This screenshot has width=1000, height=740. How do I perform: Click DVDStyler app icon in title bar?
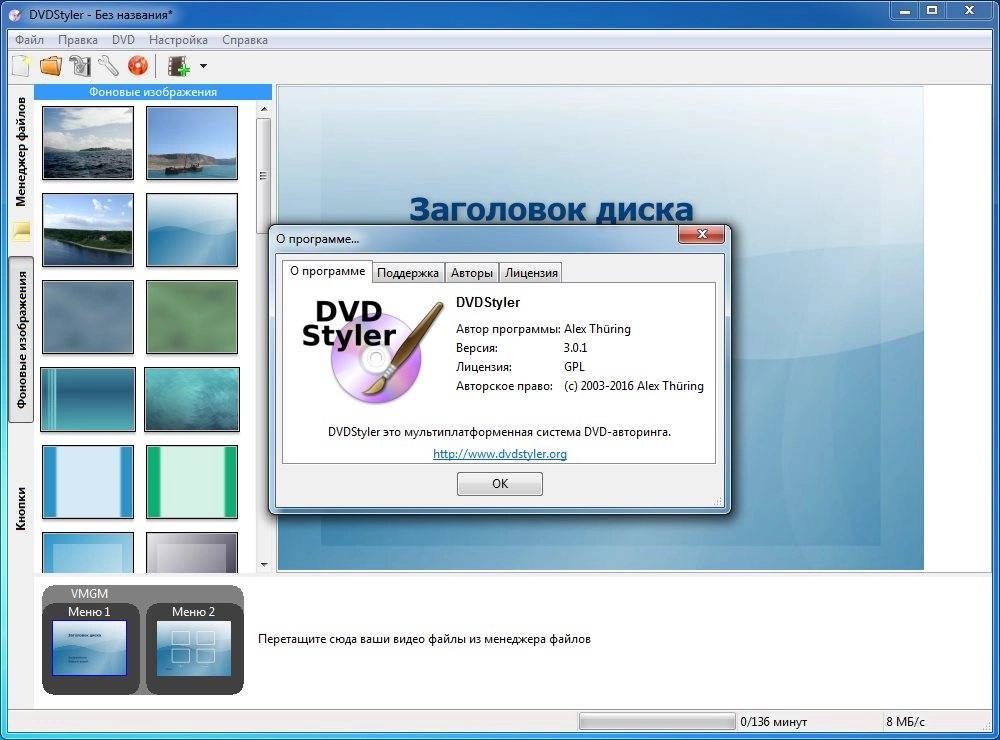tap(15, 14)
